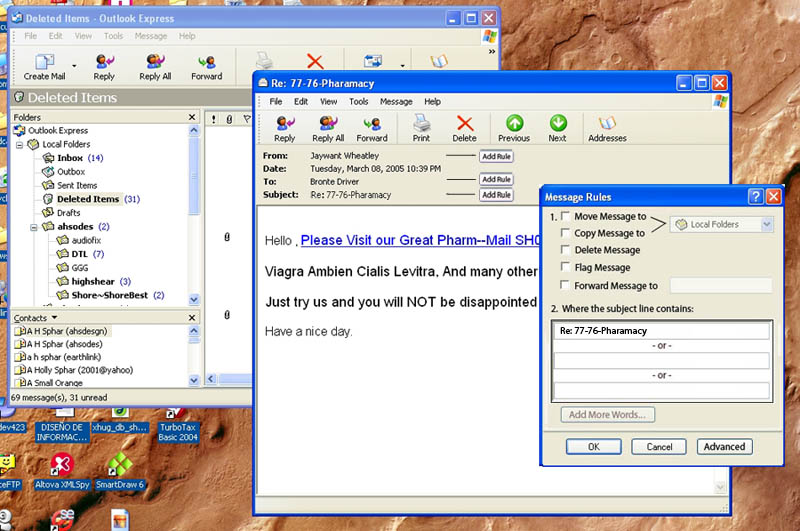Open the DTL folder
This screenshot has width=800, height=531.
point(80,254)
